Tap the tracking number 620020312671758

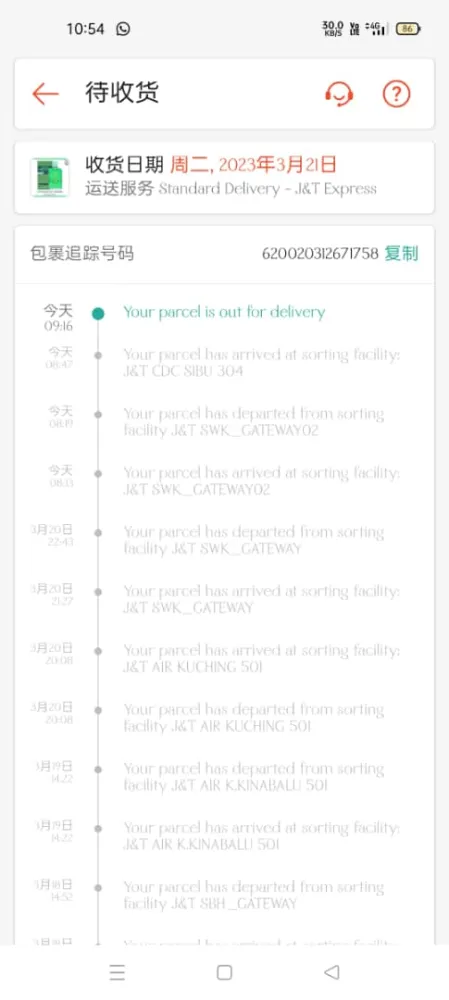coord(320,254)
